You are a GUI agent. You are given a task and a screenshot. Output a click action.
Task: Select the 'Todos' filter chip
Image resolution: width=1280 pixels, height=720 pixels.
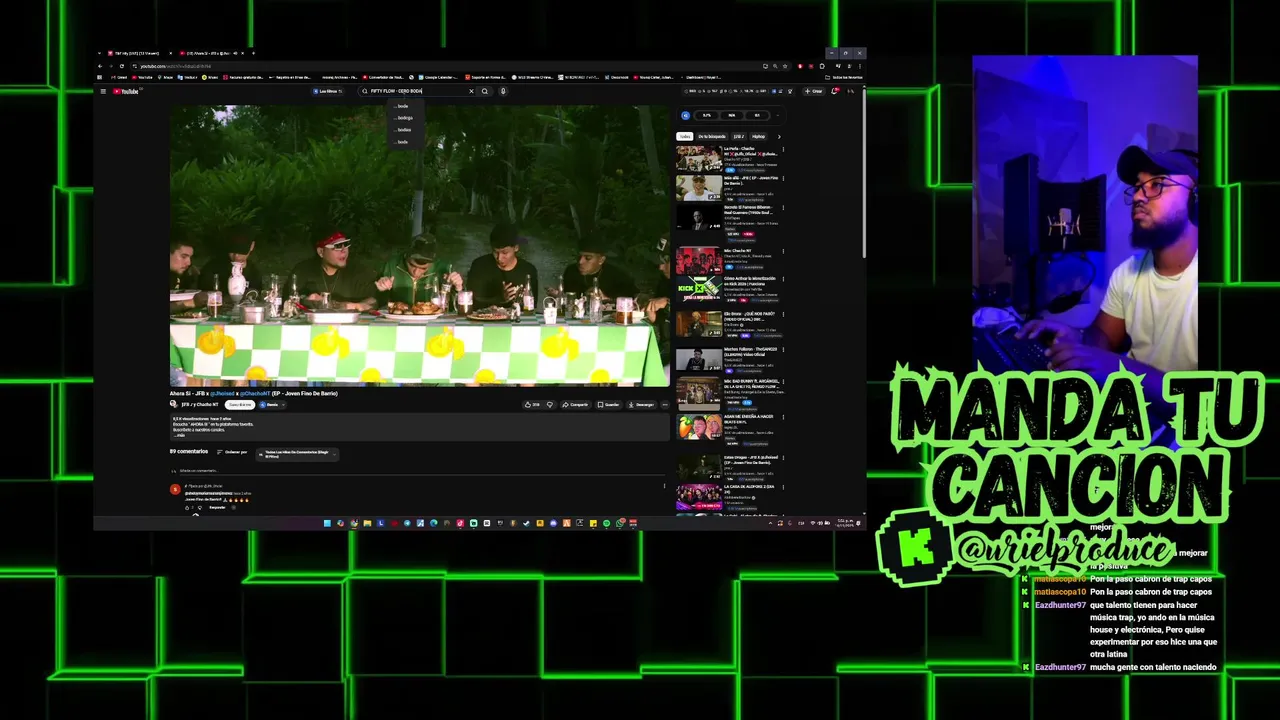click(x=685, y=136)
